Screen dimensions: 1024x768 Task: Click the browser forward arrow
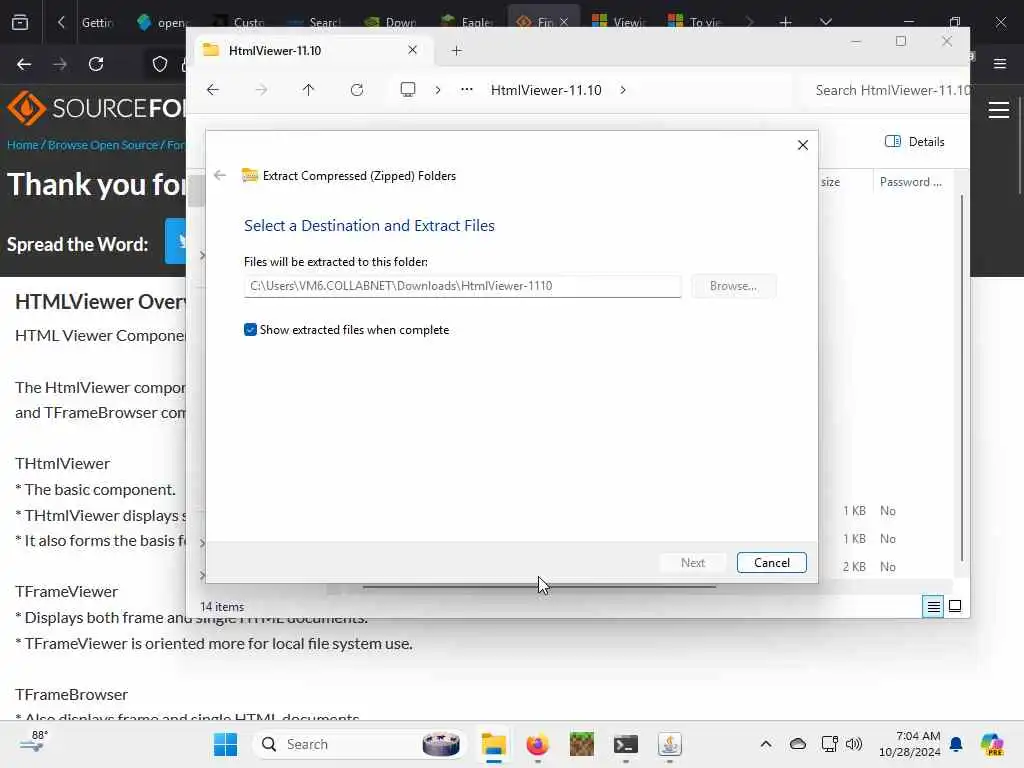(60, 64)
